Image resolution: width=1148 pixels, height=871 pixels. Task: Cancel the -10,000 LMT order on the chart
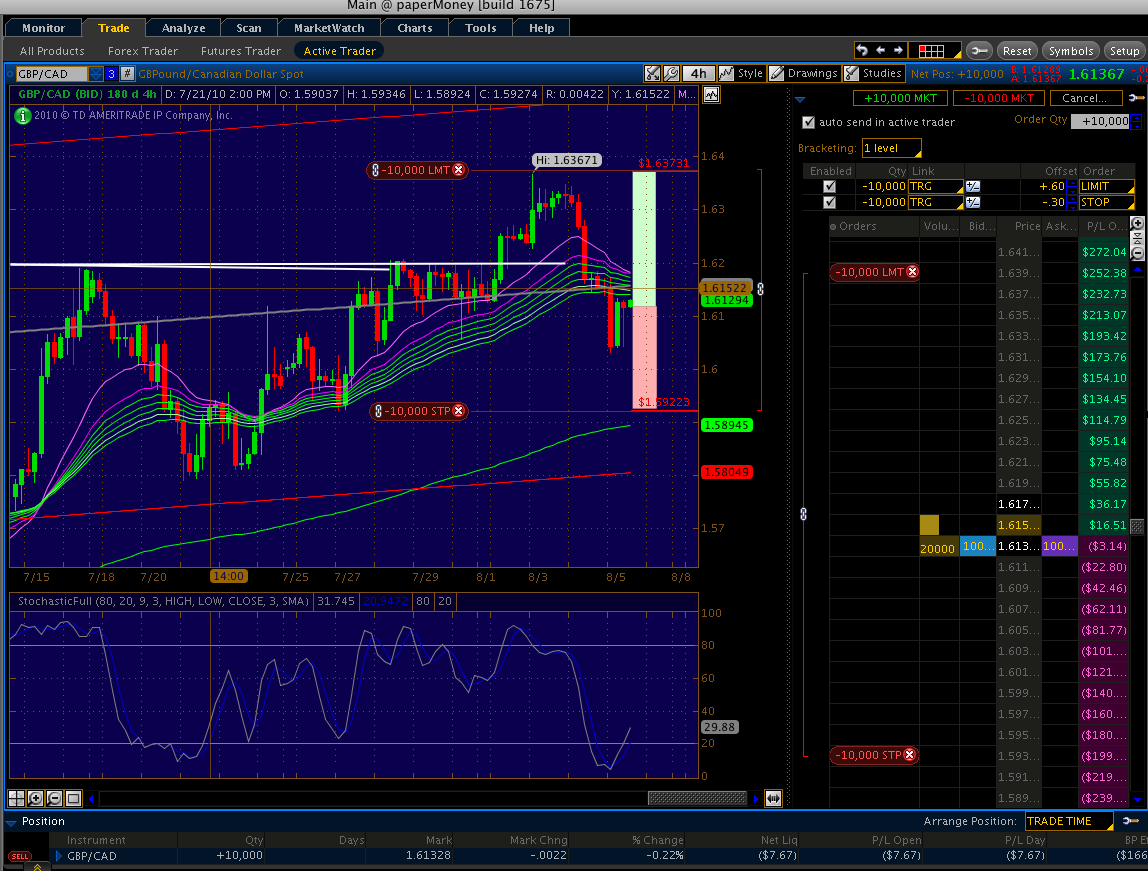tap(459, 170)
